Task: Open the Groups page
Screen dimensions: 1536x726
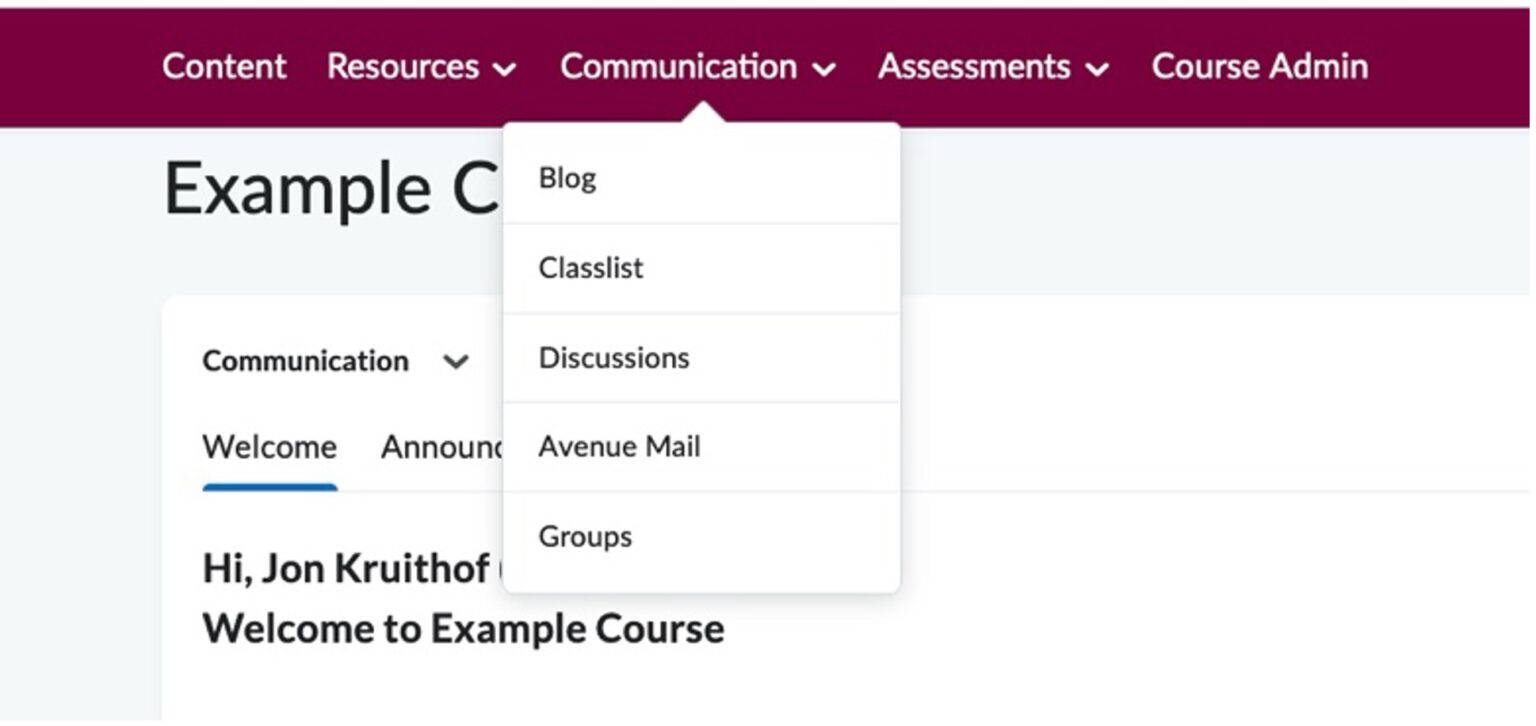Action: [585, 537]
